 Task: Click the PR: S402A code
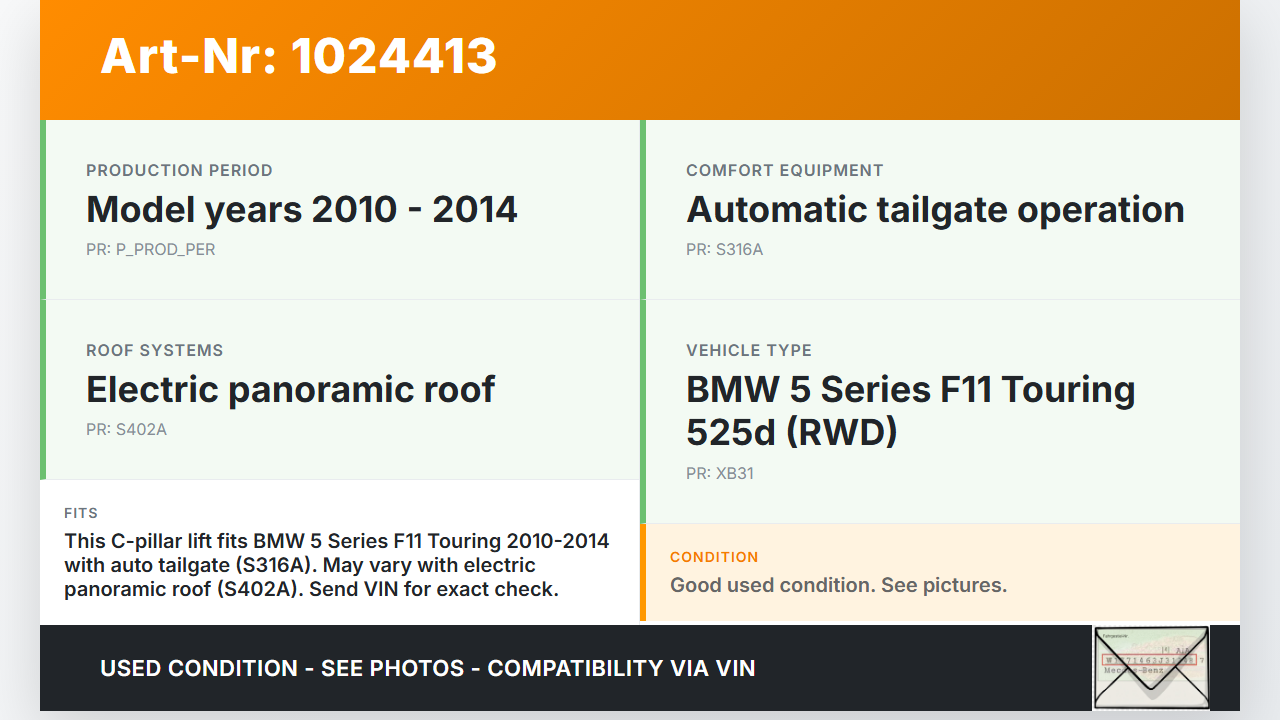point(126,429)
